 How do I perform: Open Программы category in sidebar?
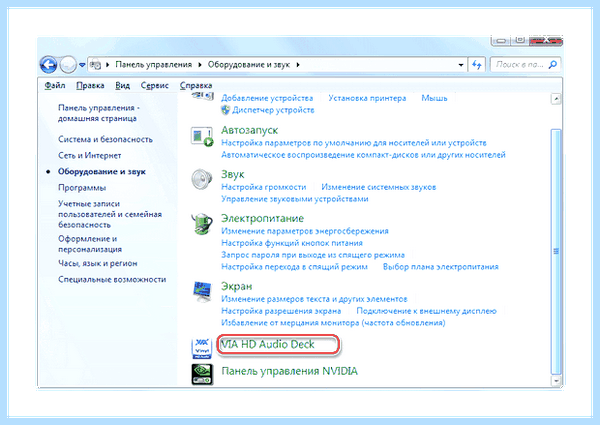[82, 187]
